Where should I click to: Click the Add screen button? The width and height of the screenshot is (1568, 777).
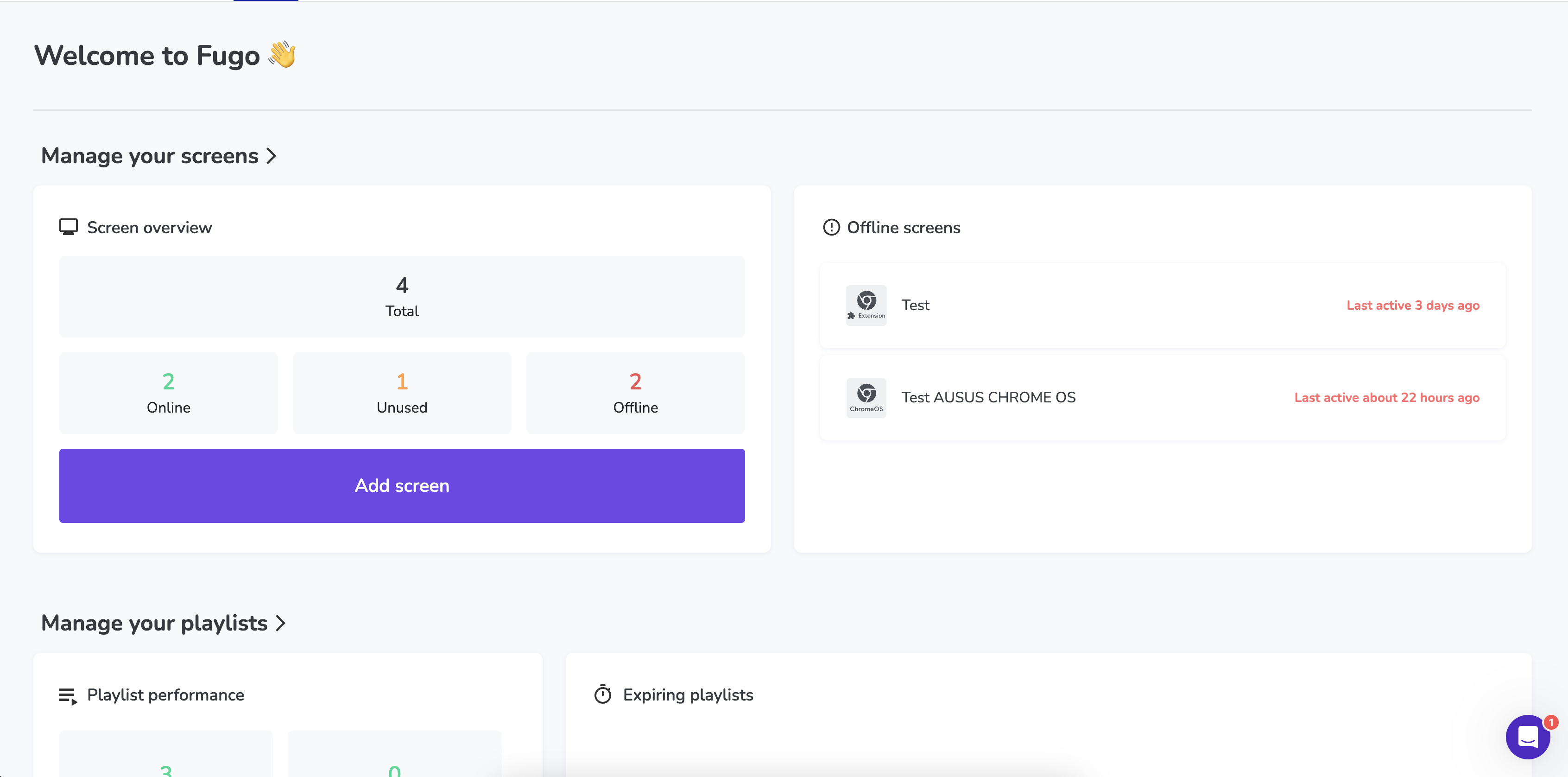point(402,485)
